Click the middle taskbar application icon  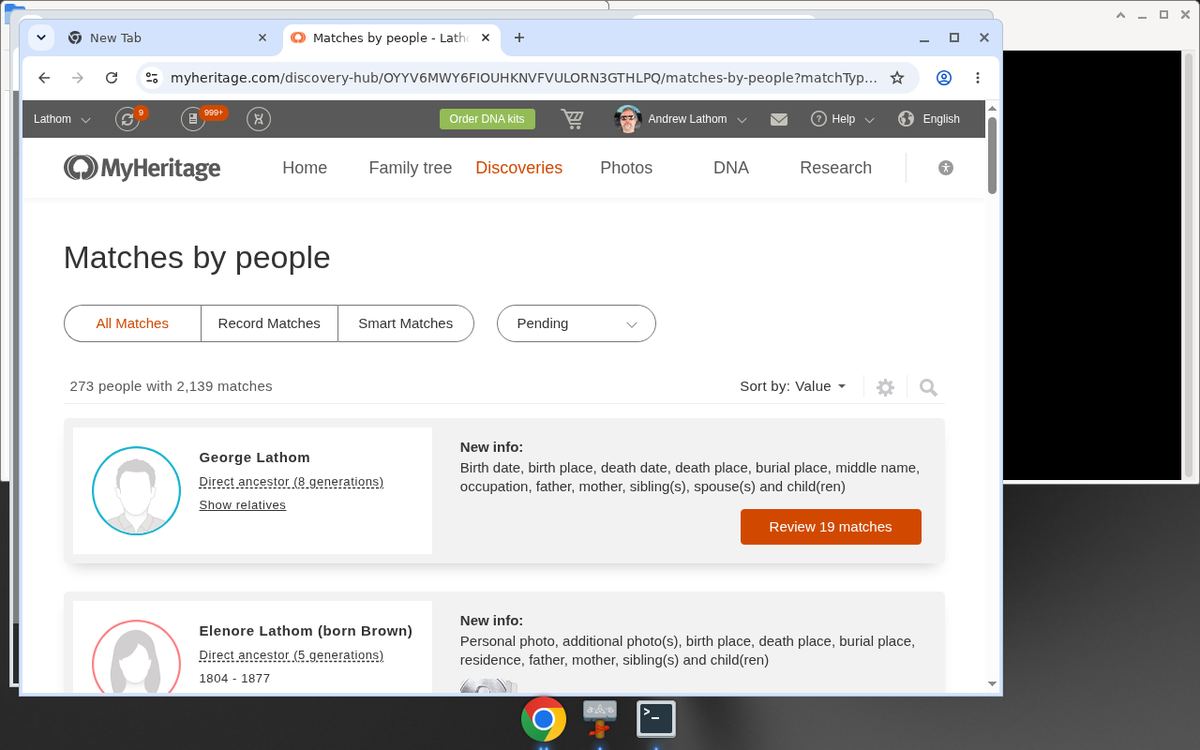600,718
